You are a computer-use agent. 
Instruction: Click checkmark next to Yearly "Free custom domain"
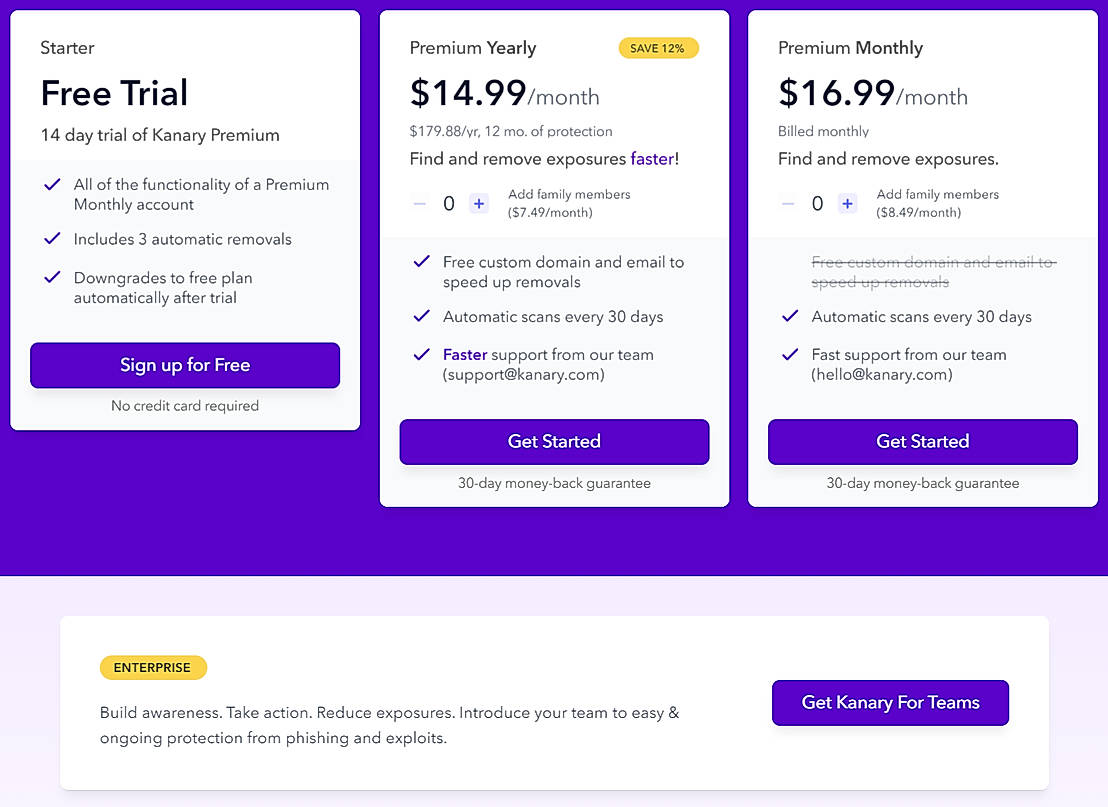tap(421, 262)
